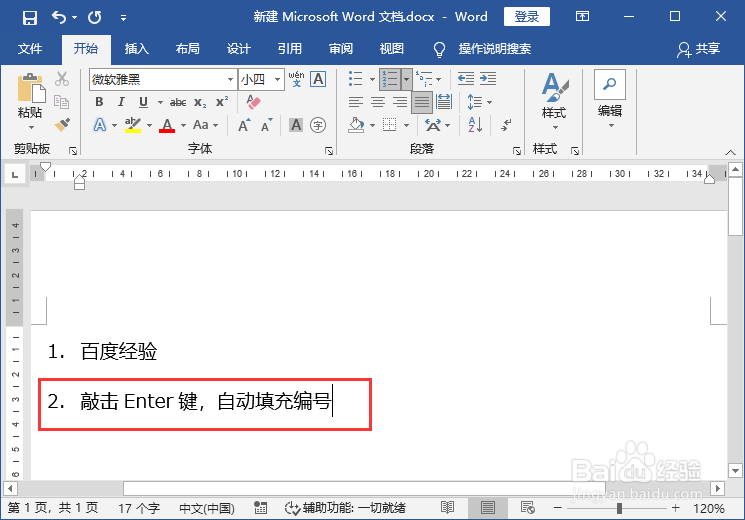Open the font name dropdown 微软雅黑
The image size is (745, 520).
point(230,79)
